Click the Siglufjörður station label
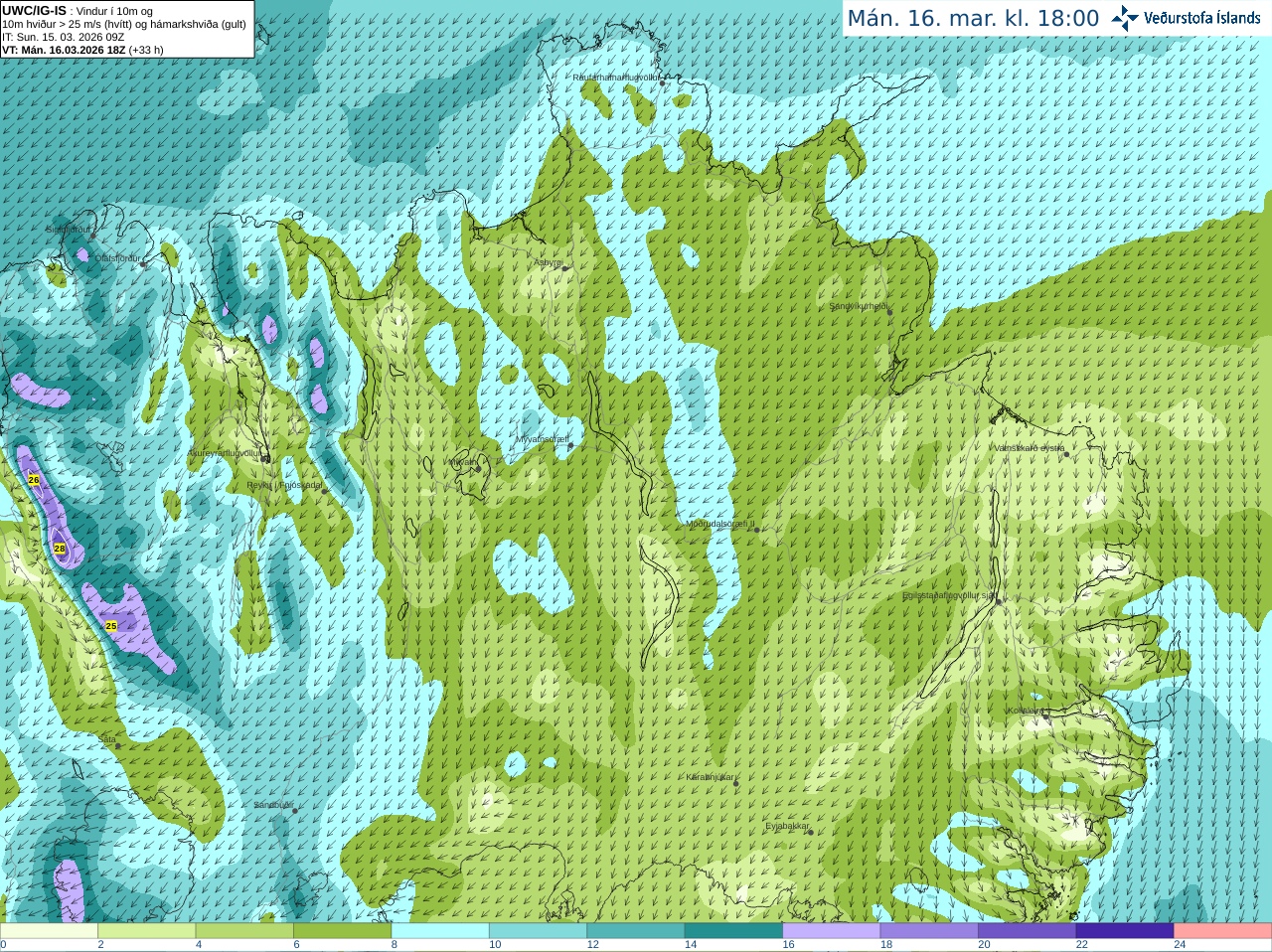Image resolution: width=1272 pixels, height=952 pixels. (x=68, y=230)
